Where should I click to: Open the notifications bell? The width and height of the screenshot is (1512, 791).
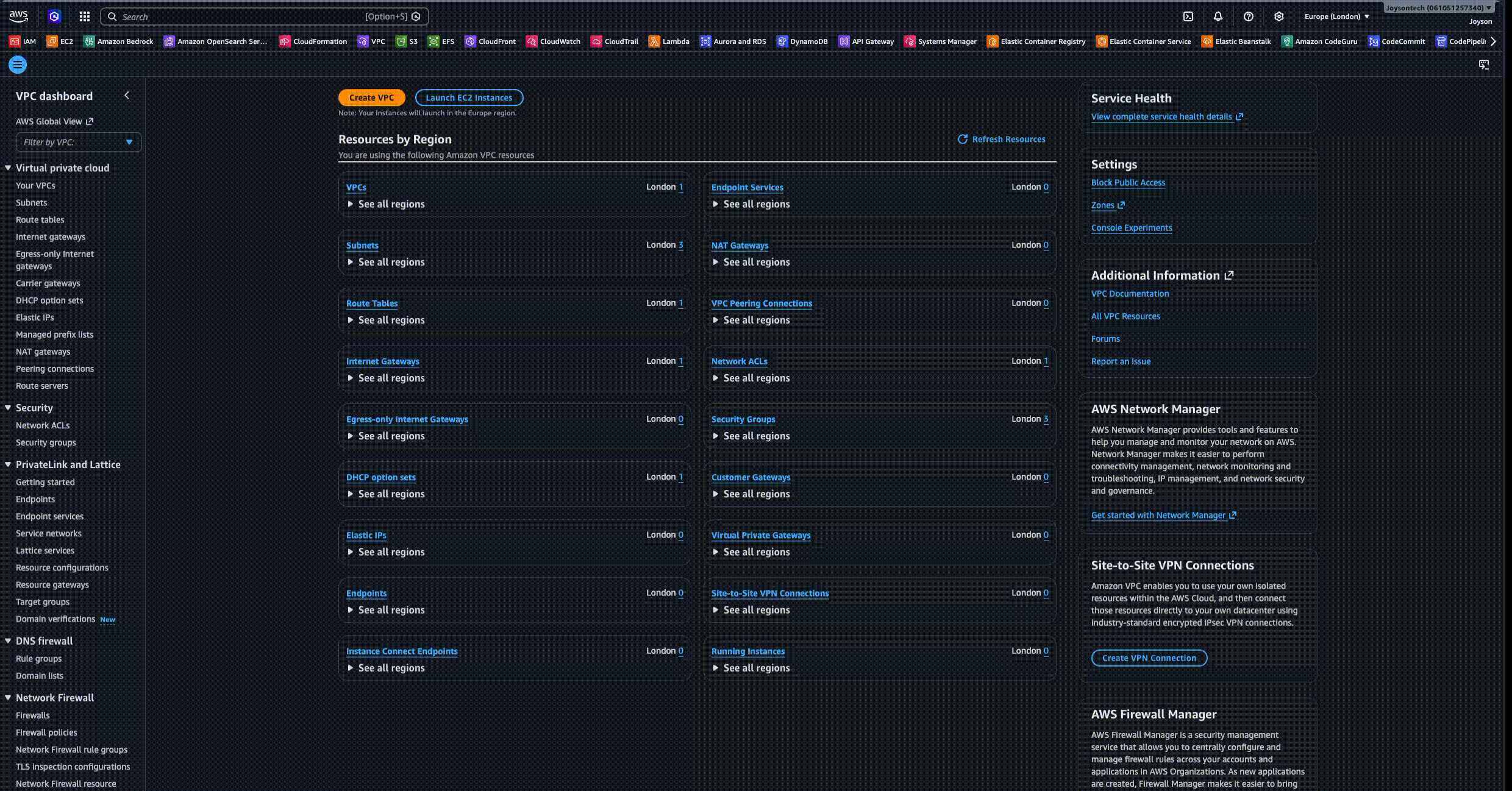coord(1218,16)
